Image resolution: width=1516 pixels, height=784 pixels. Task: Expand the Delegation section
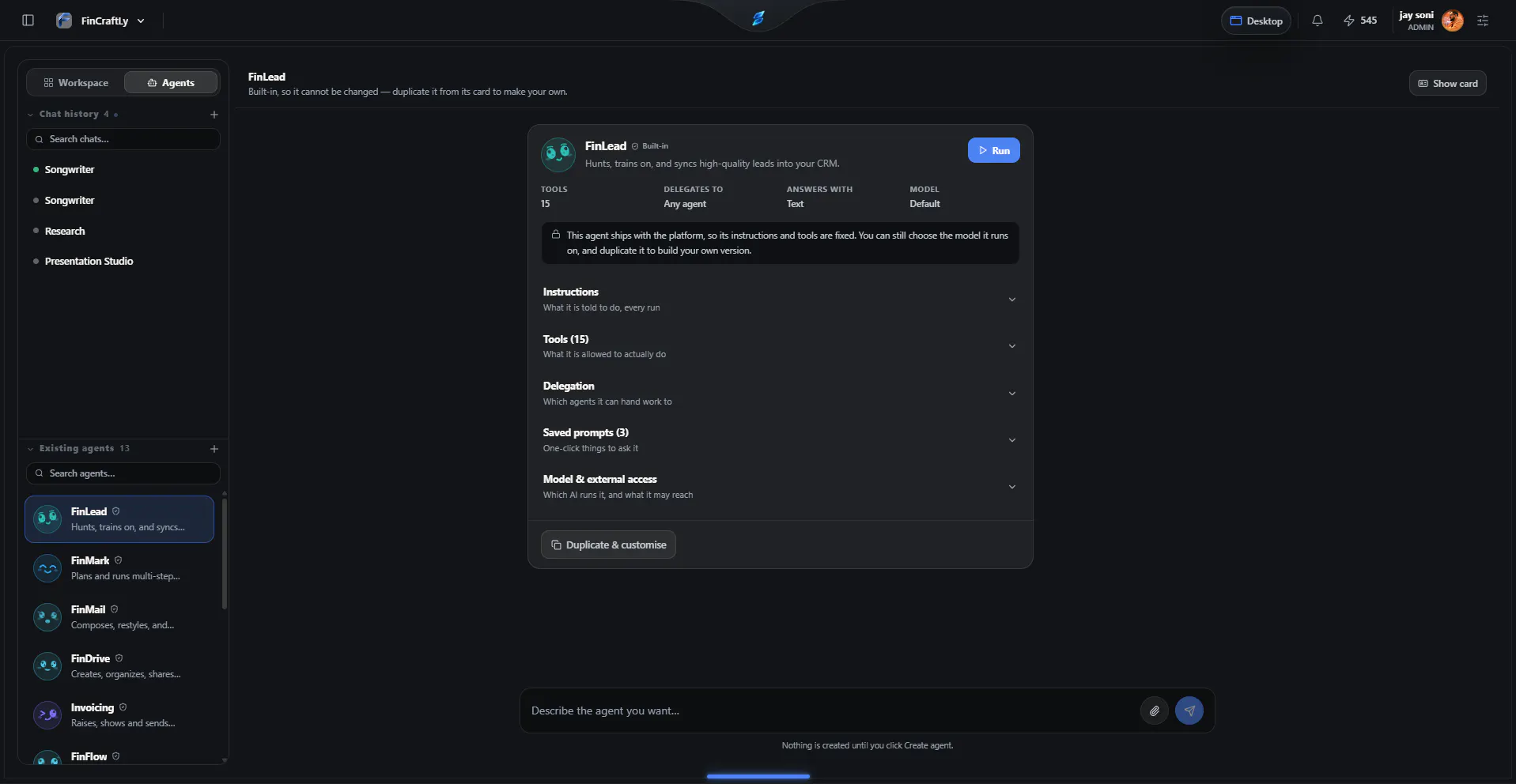[780, 394]
